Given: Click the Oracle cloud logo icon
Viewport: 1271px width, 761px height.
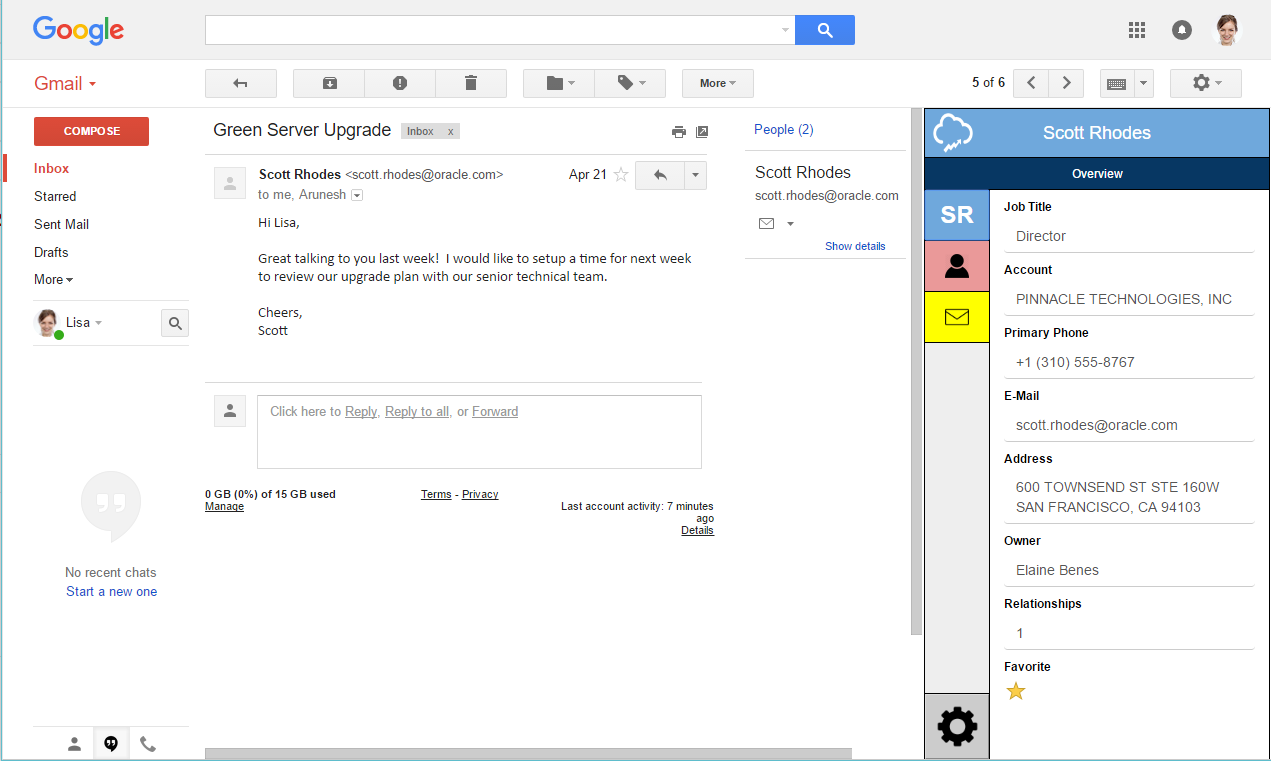Looking at the screenshot, I should click(952, 132).
